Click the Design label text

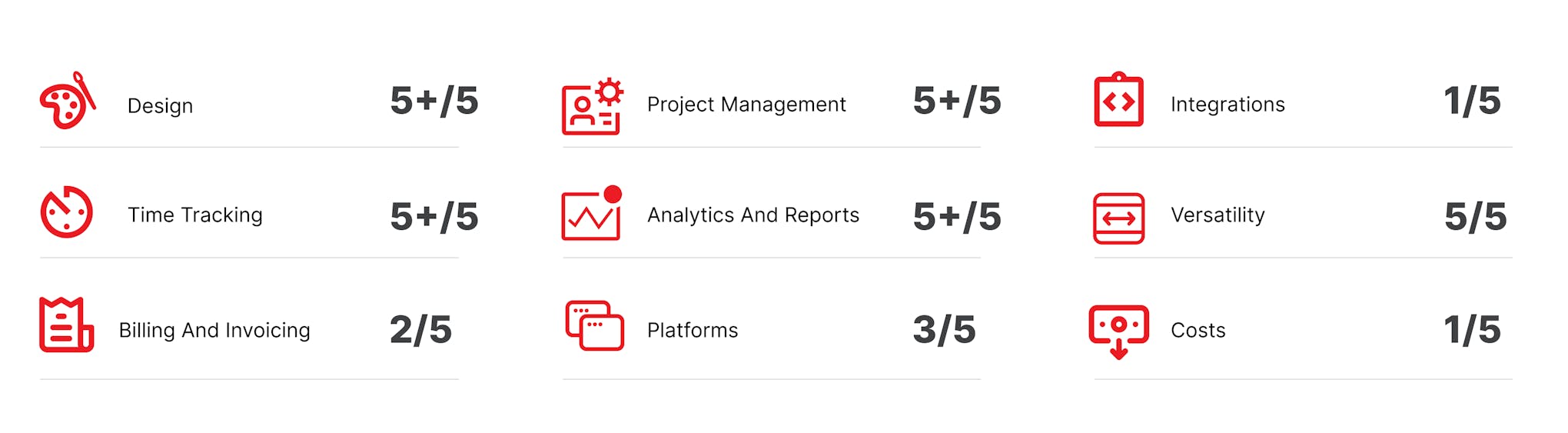[x=160, y=105]
